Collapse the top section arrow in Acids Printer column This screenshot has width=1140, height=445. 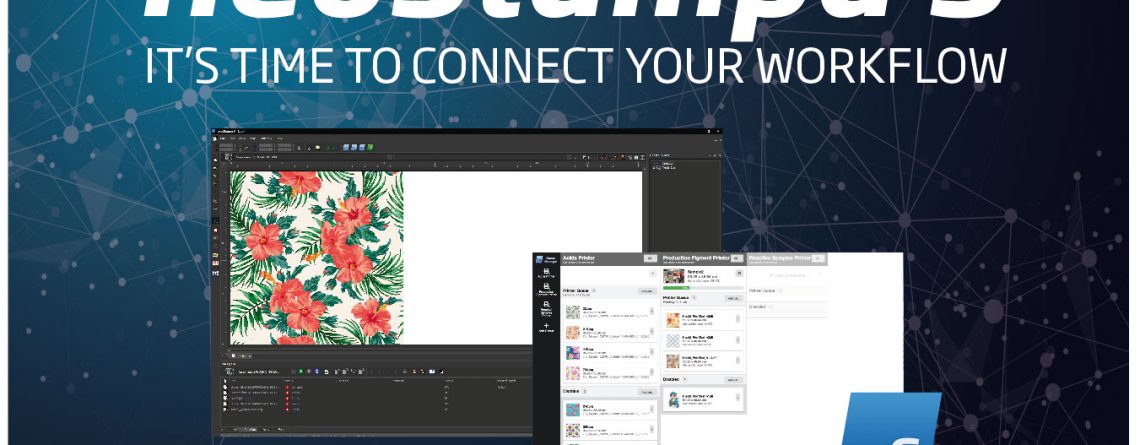[653, 273]
